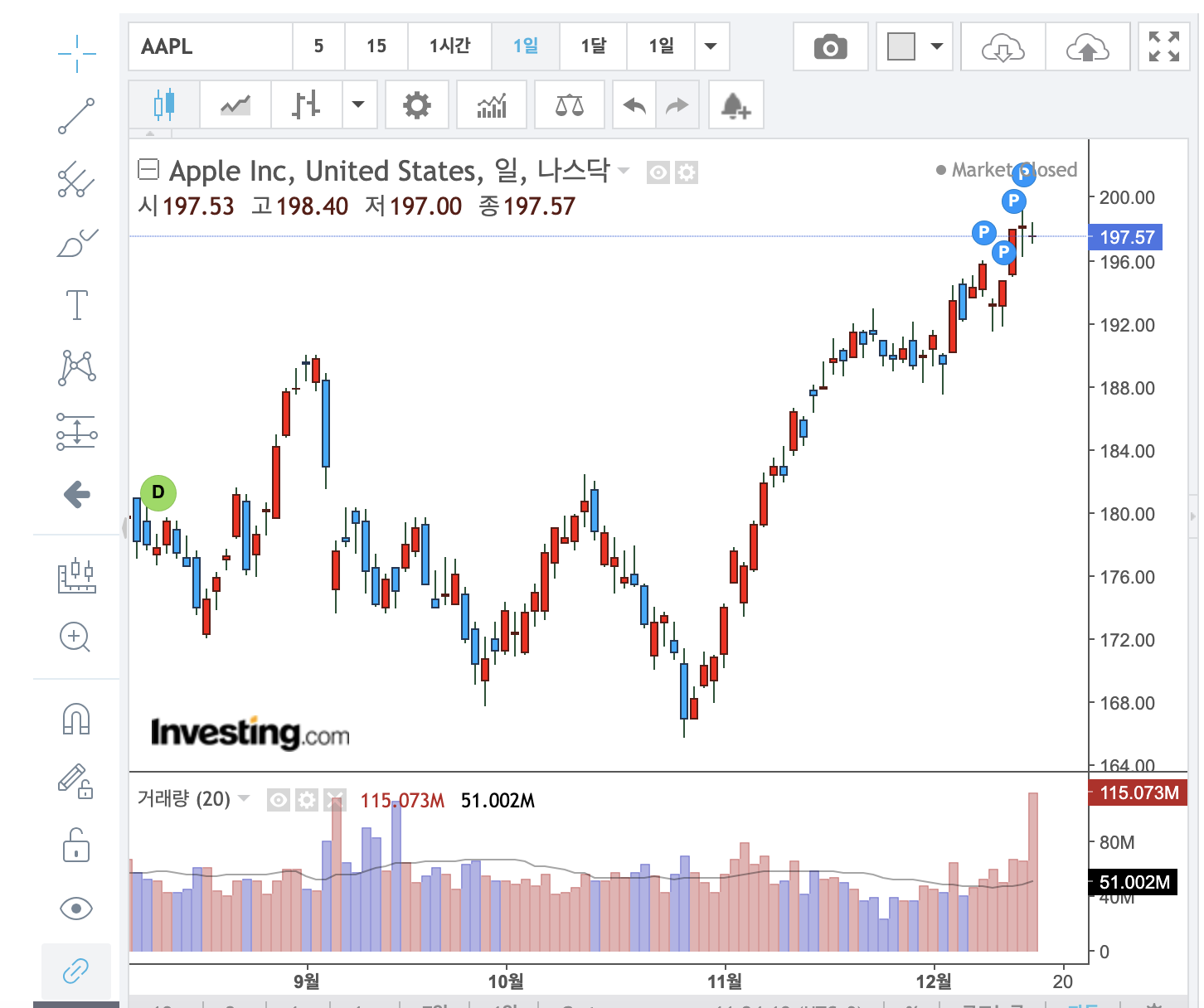Click the AAPL symbol input field

(x=211, y=46)
